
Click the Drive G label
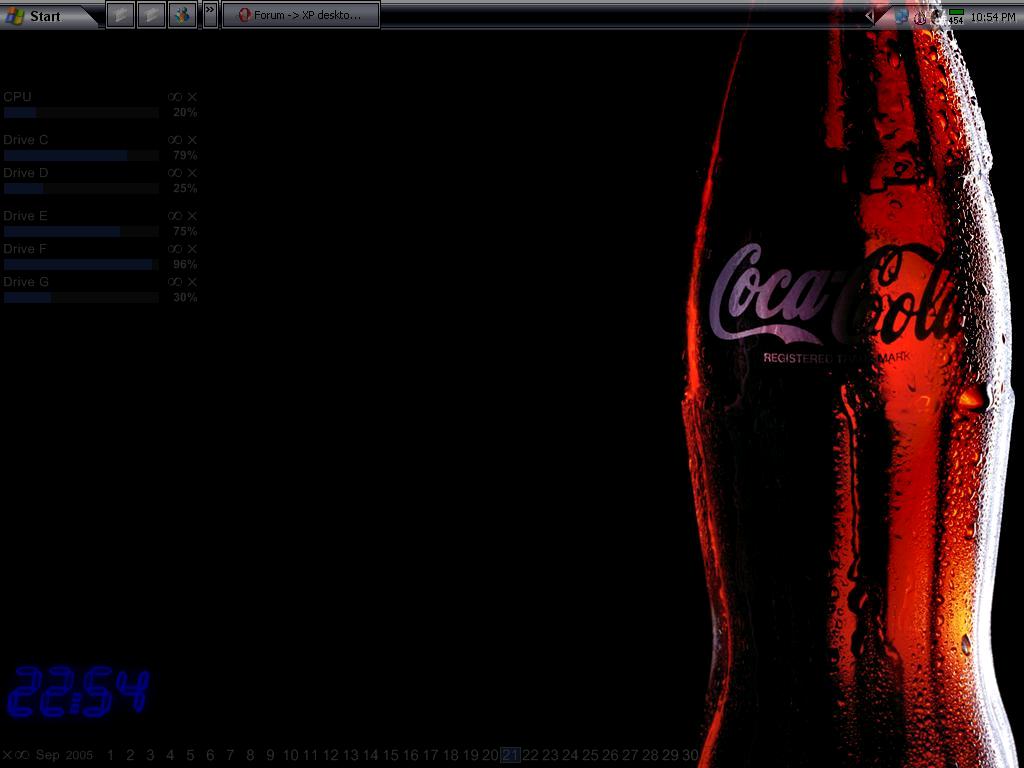coord(25,281)
